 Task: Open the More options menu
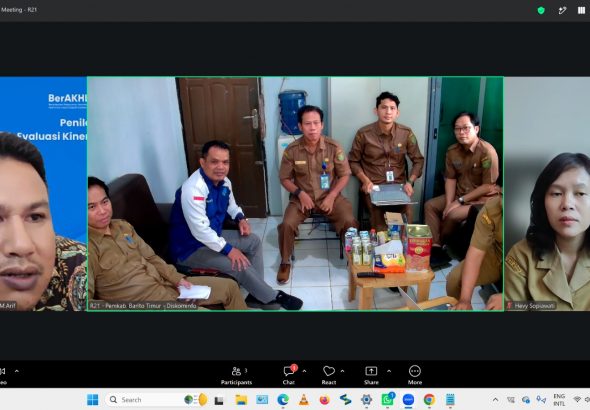point(415,375)
